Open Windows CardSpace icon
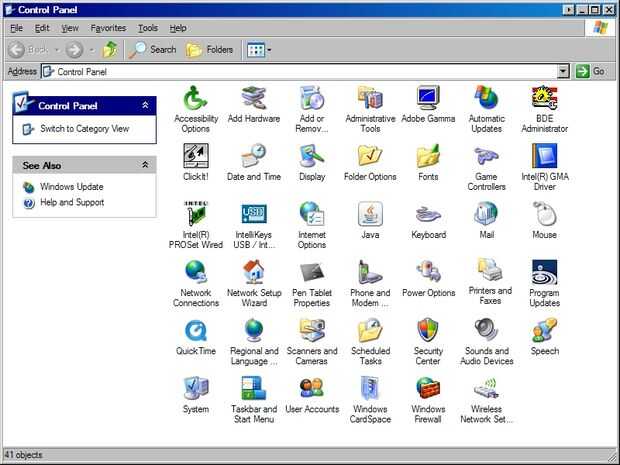This screenshot has width=620, height=465. click(x=370, y=389)
